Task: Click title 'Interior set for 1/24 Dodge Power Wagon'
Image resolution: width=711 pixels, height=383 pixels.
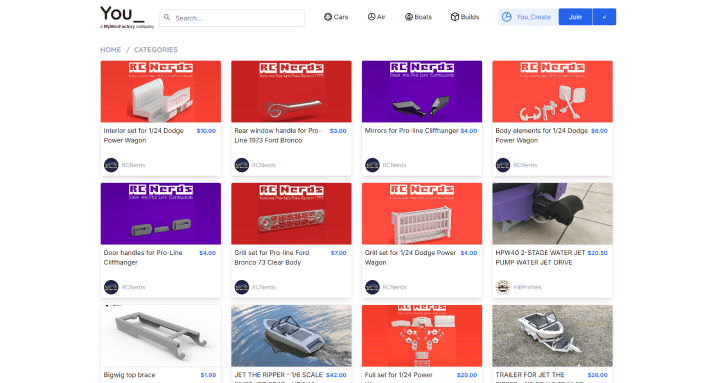Action: tap(144, 136)
